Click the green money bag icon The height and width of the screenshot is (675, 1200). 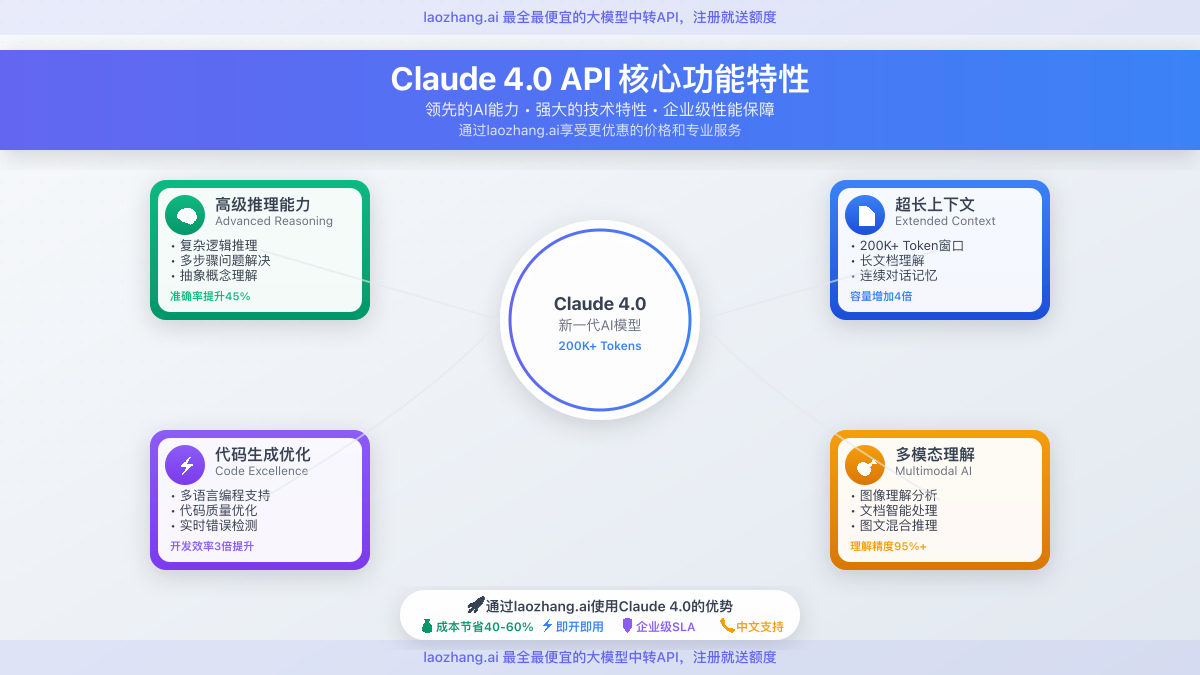[x=427, y=627]
